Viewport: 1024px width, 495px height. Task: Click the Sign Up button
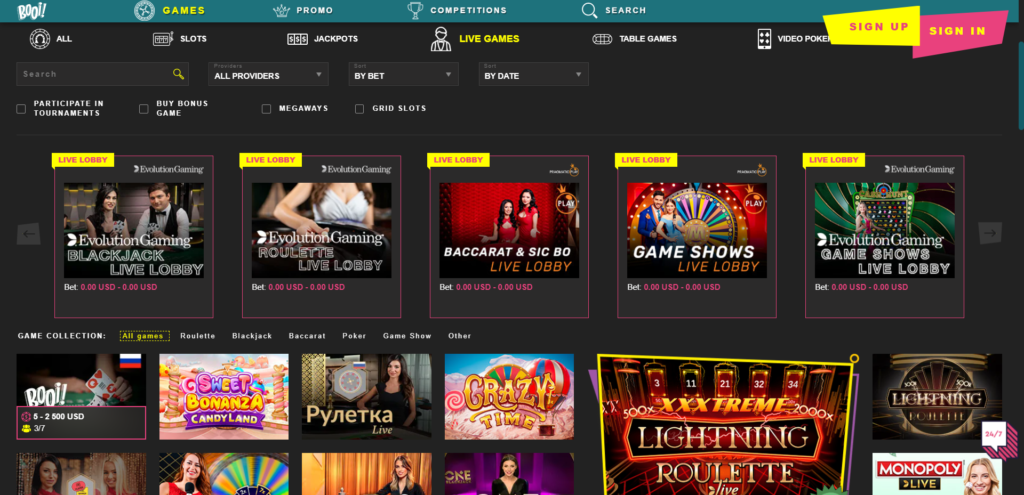[872, 27]
